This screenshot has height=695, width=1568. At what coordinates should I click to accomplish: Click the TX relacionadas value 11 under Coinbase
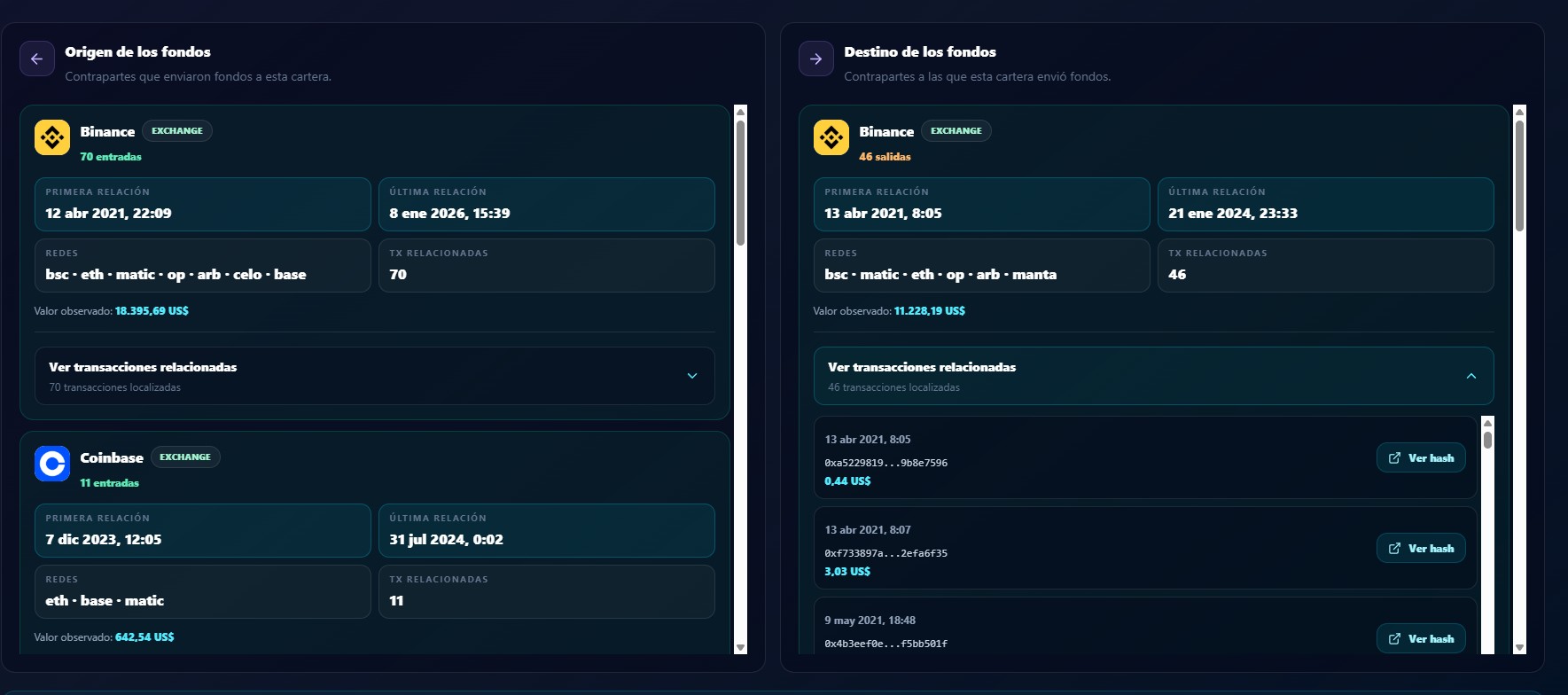coord(396,601)
